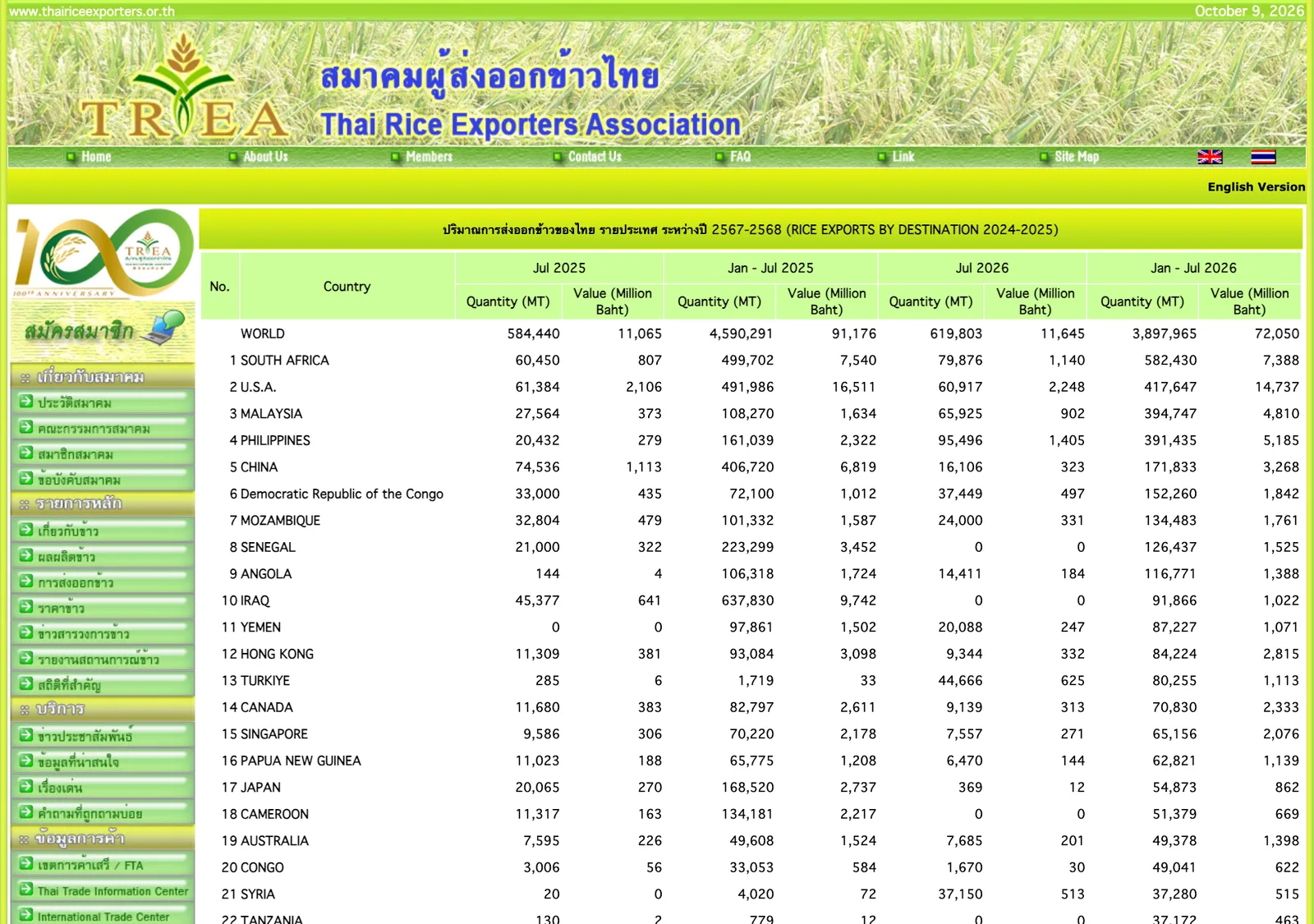
Task: Open Members navigation item
Action: tap(429, 157)
